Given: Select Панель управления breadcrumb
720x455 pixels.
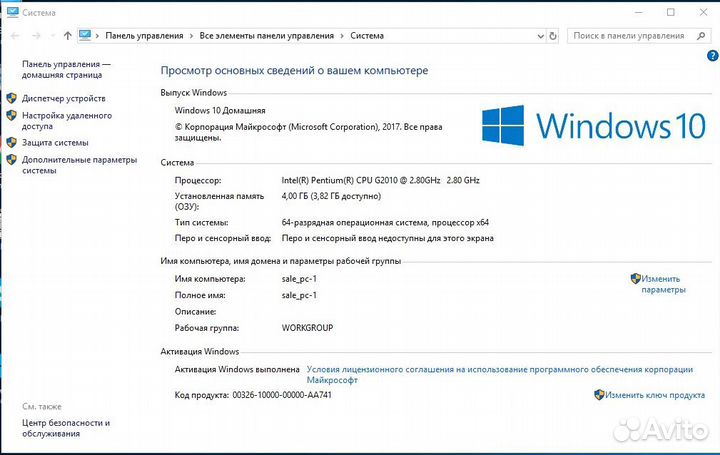Looking at the screenshot, I should [144, 36].
